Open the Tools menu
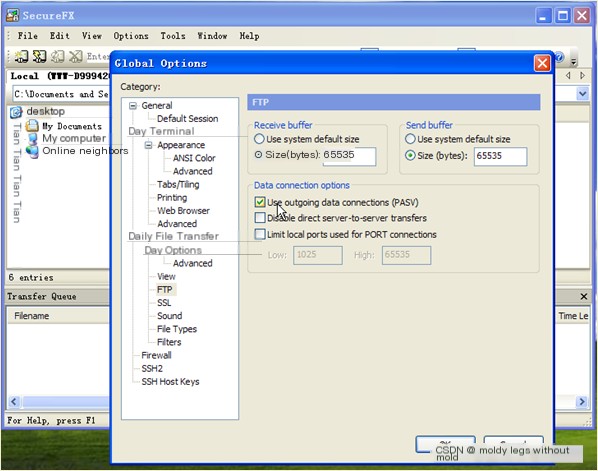 click(173, 36)
